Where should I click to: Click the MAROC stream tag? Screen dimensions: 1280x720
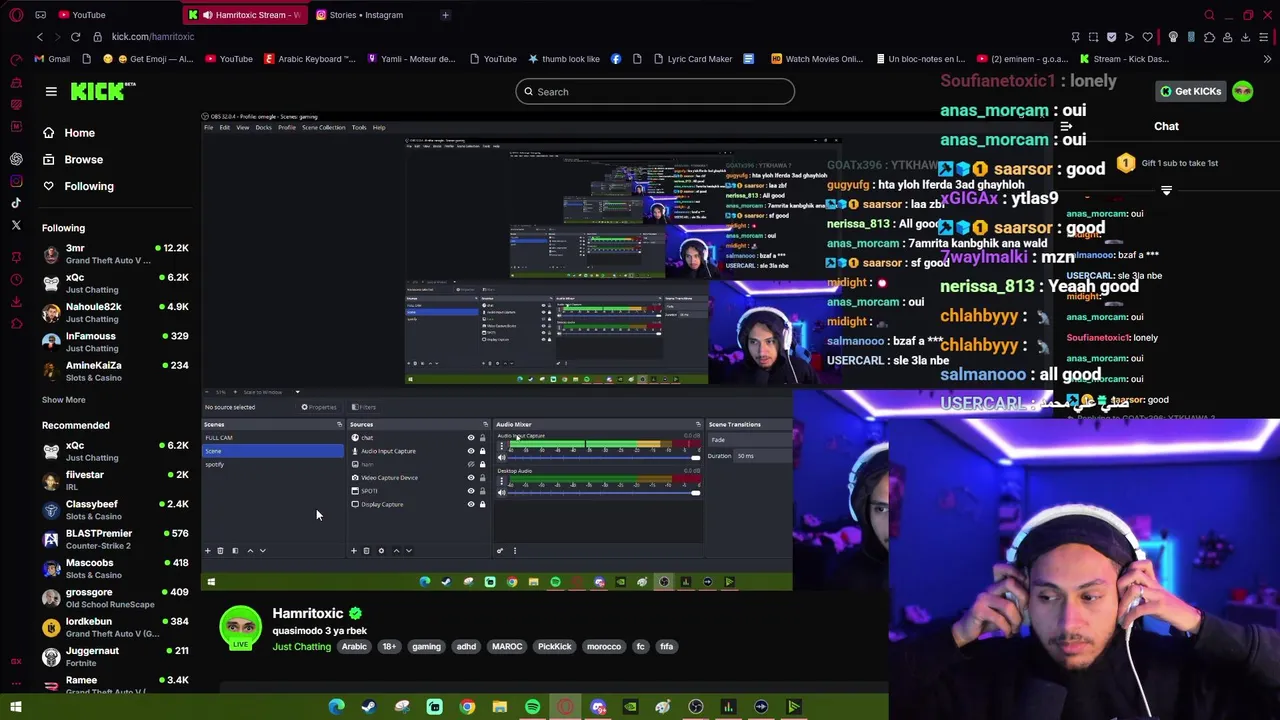click(x=507, y=647)
